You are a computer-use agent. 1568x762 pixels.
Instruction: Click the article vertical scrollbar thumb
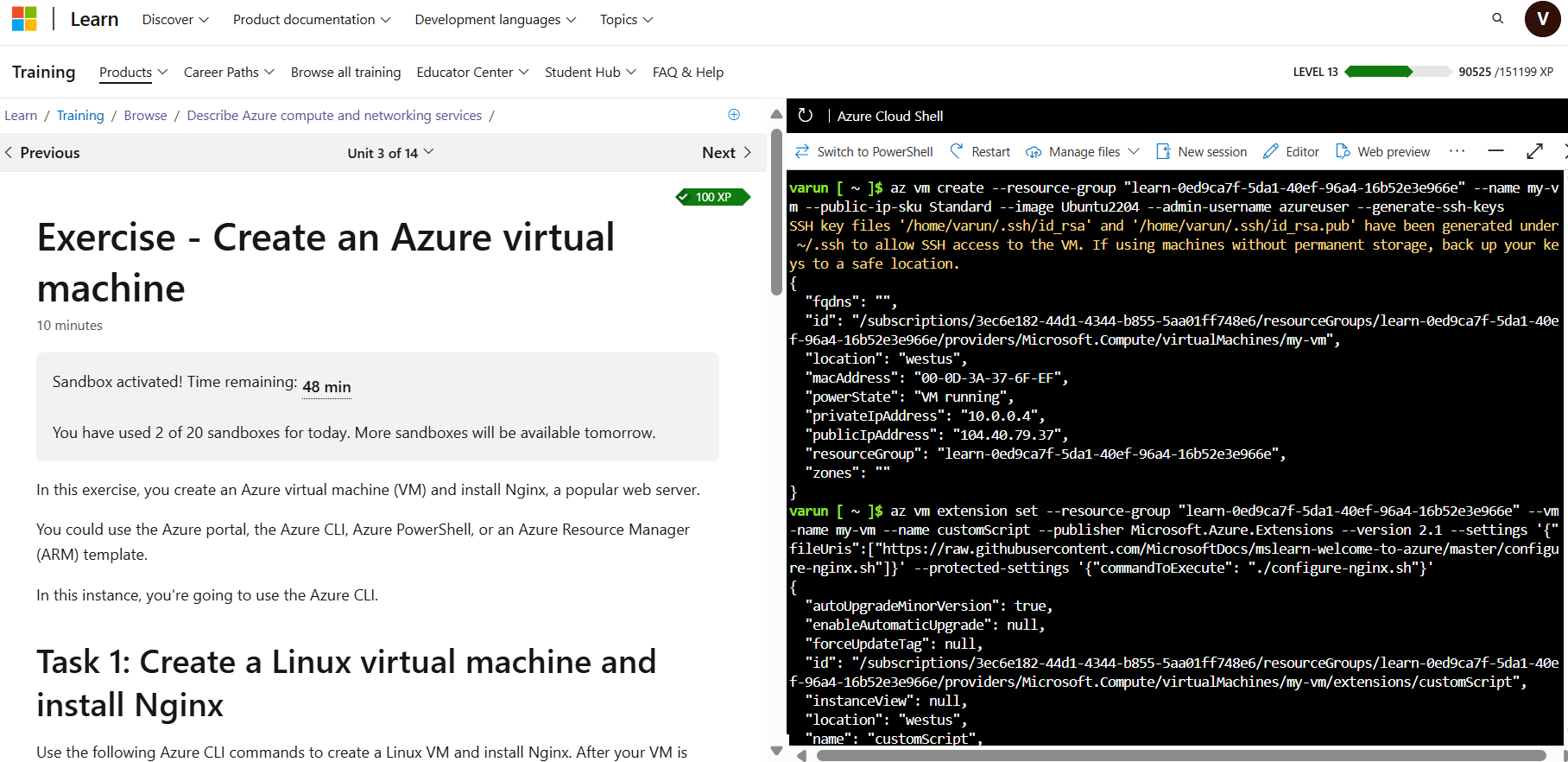pyautogui.click(x=776, y=212)
